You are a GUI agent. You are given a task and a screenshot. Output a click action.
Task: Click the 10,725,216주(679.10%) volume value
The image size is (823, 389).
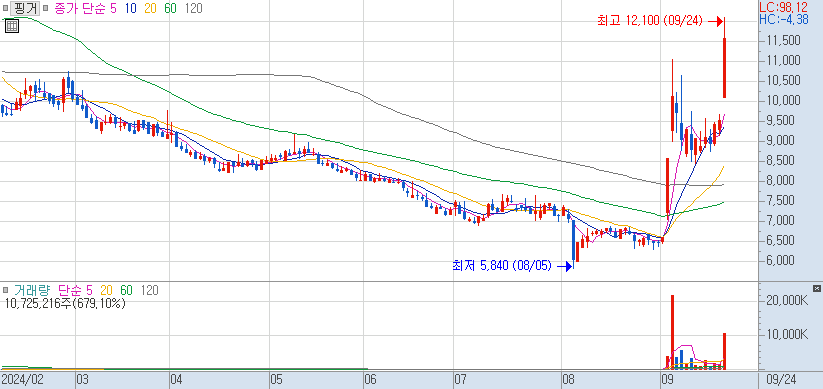pos(65,303)
